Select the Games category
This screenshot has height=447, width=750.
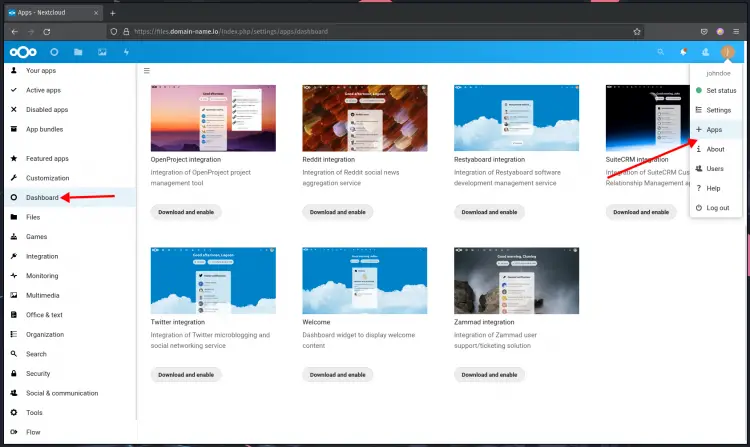tap(70, 237)
